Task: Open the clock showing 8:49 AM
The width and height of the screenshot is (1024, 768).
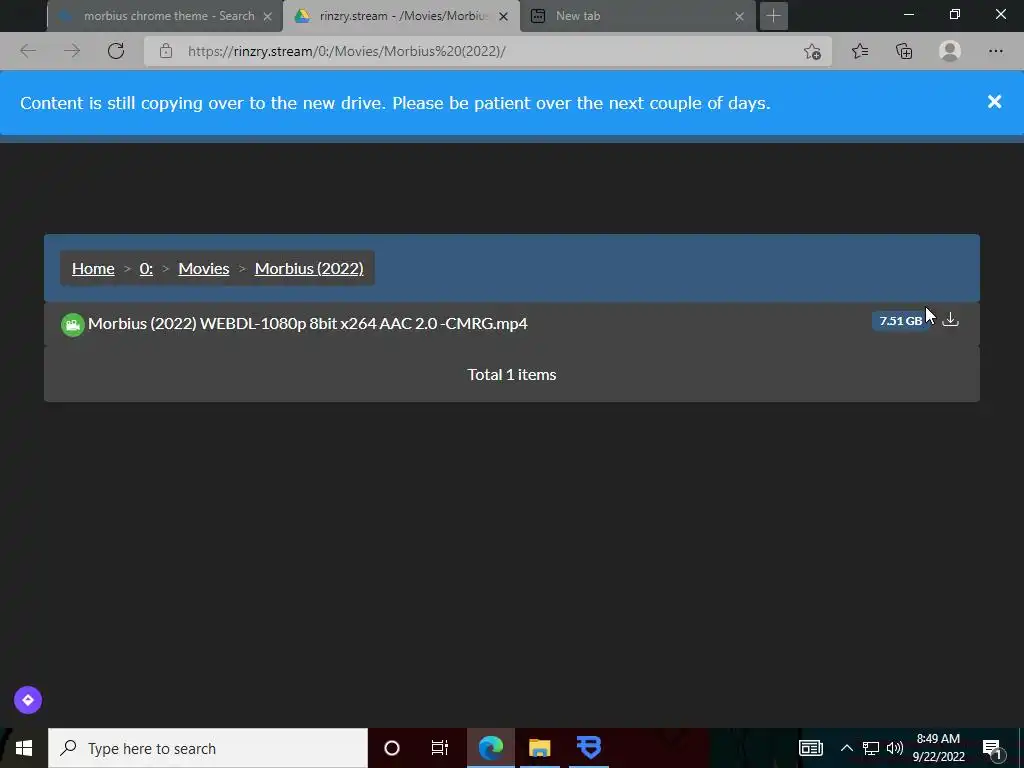Action: coord(938,748)
